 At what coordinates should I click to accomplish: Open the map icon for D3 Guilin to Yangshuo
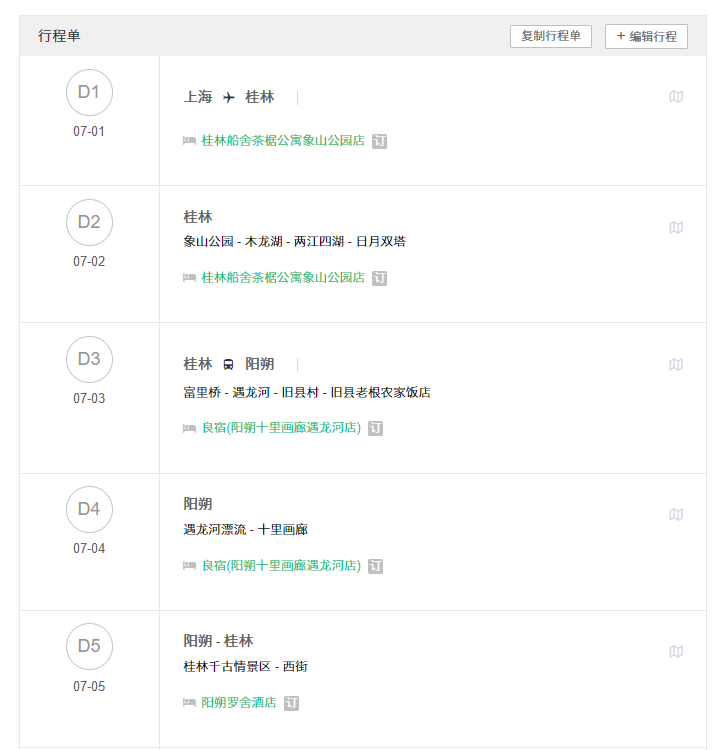675,364
